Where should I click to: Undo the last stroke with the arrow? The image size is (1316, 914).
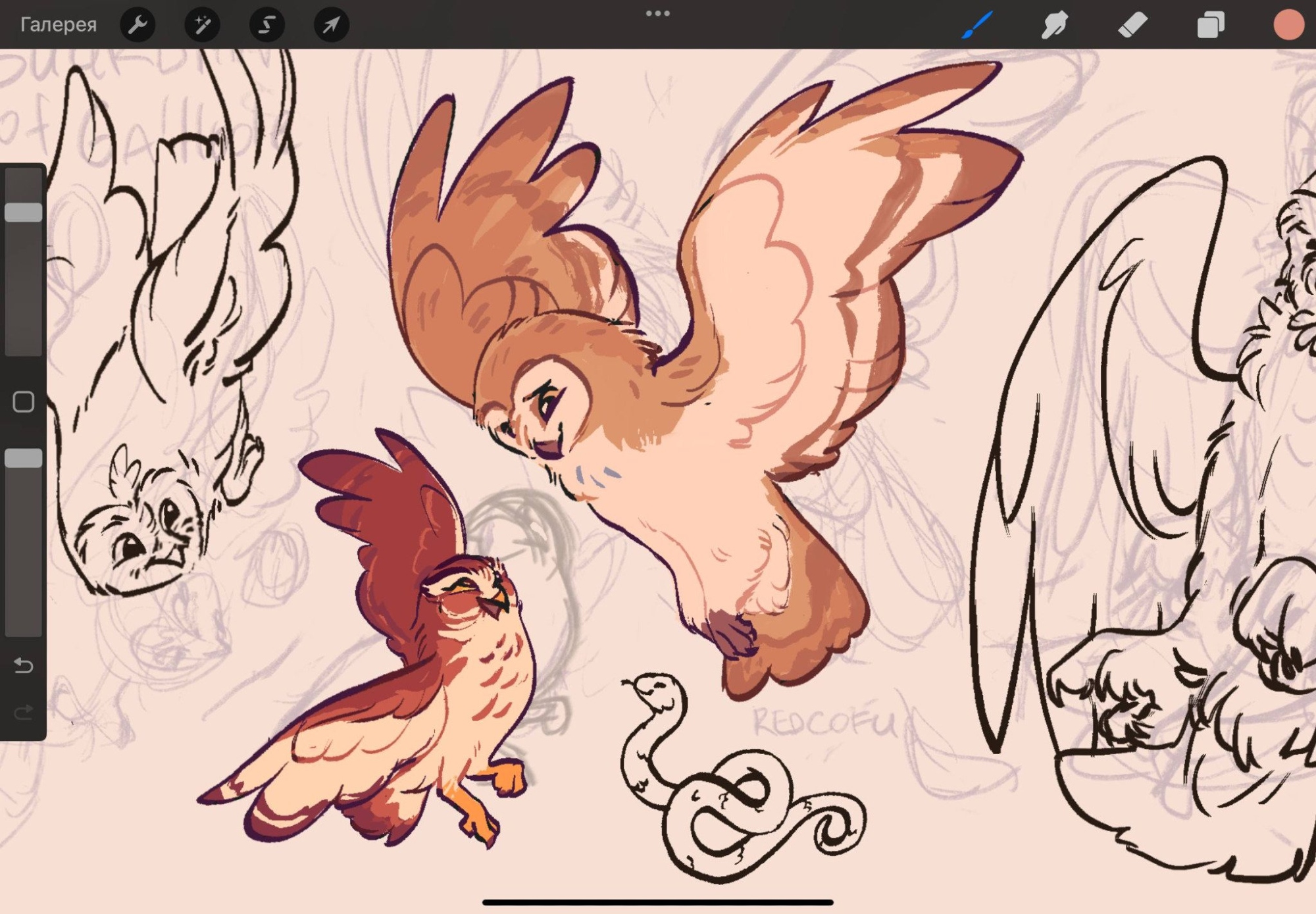[24, 666]
